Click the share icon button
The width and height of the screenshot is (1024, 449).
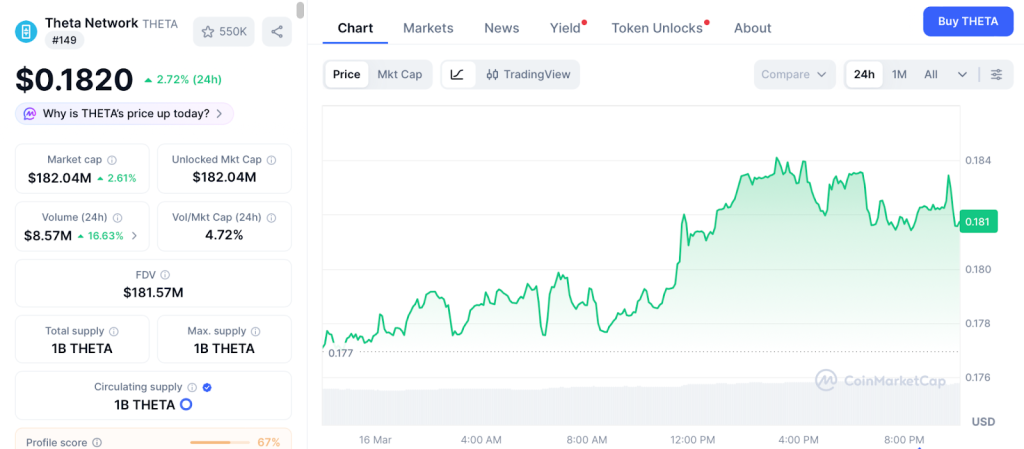[277, 31]
